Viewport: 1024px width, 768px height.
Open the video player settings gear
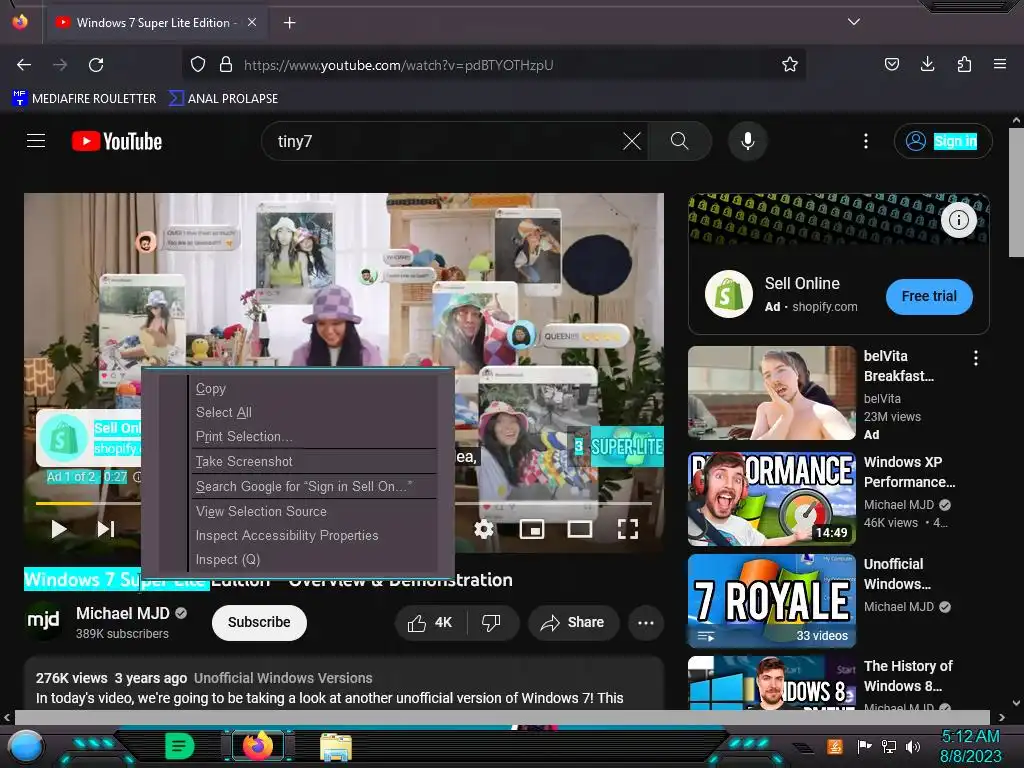(x=483, y=529)
